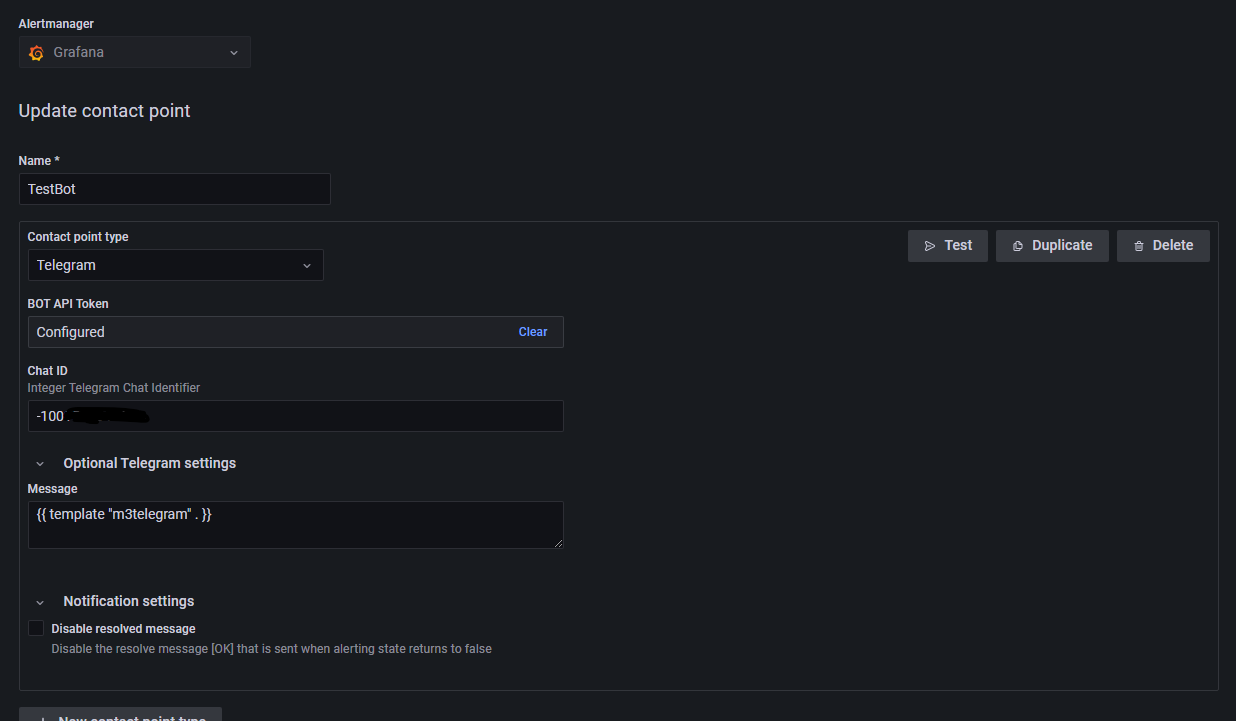Click the Notification settings section title

(x=128, y=601)
